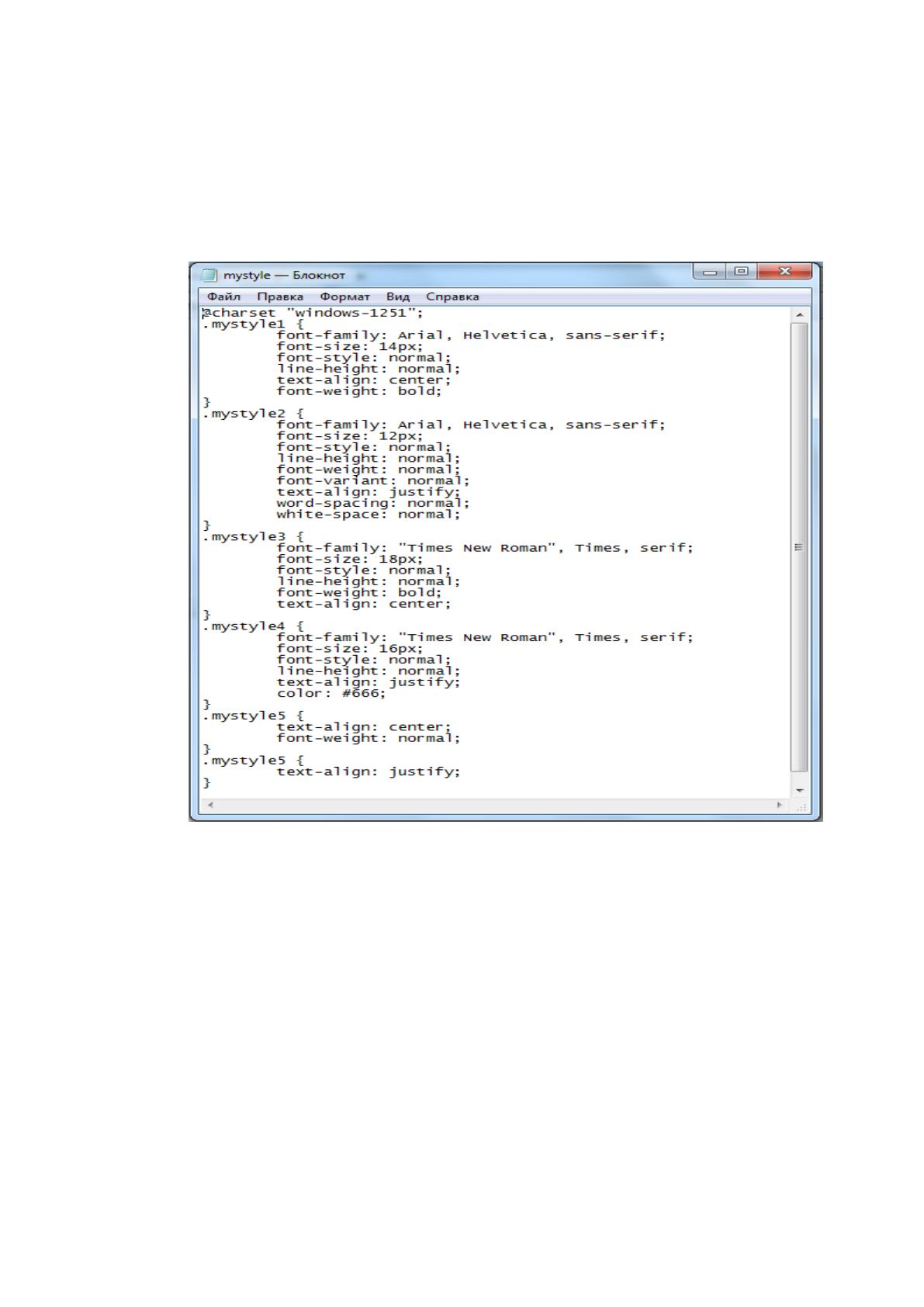
Task: Open the Вид menu
Action: pyautogui.click(x=398, y=296)
